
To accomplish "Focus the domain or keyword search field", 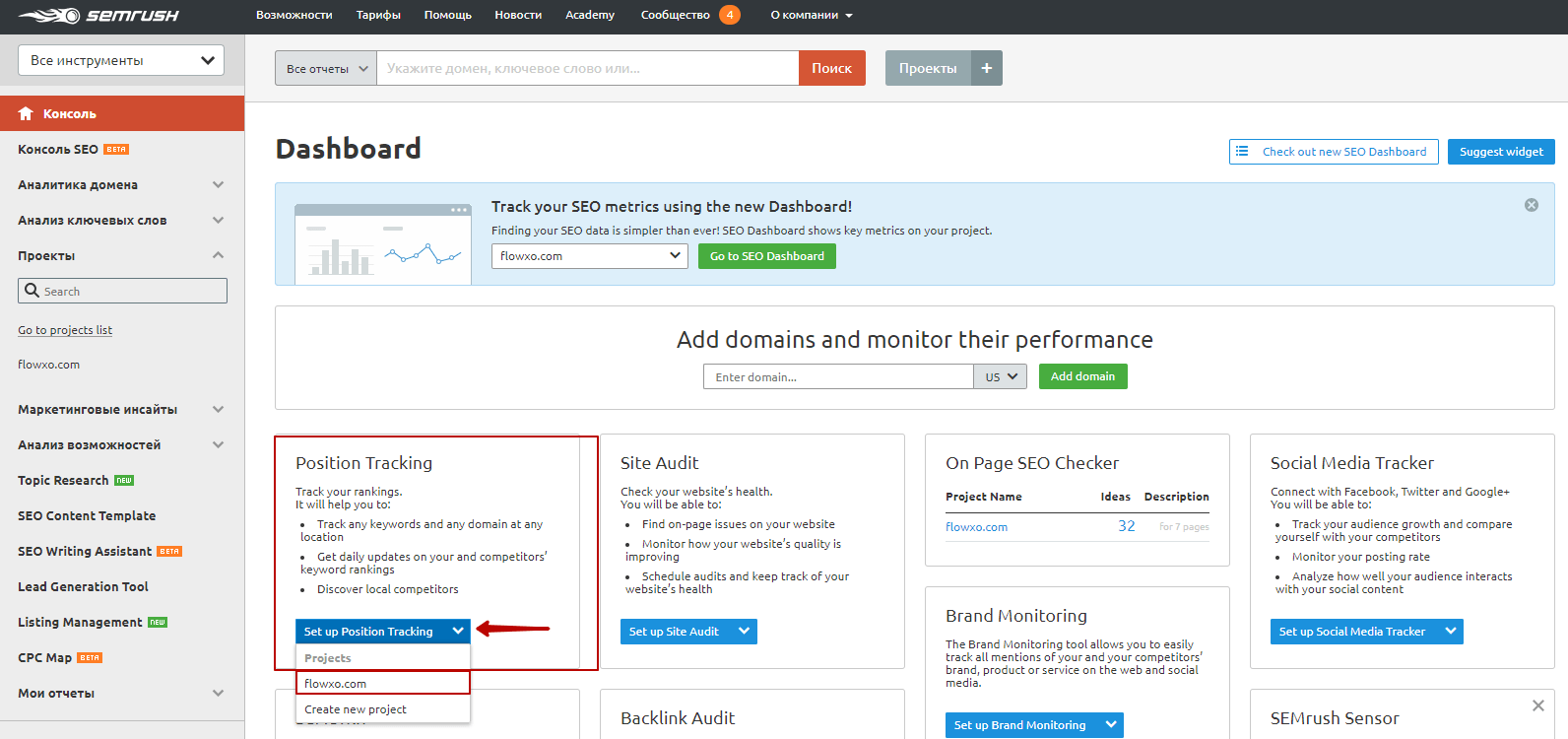I will 587,68.
